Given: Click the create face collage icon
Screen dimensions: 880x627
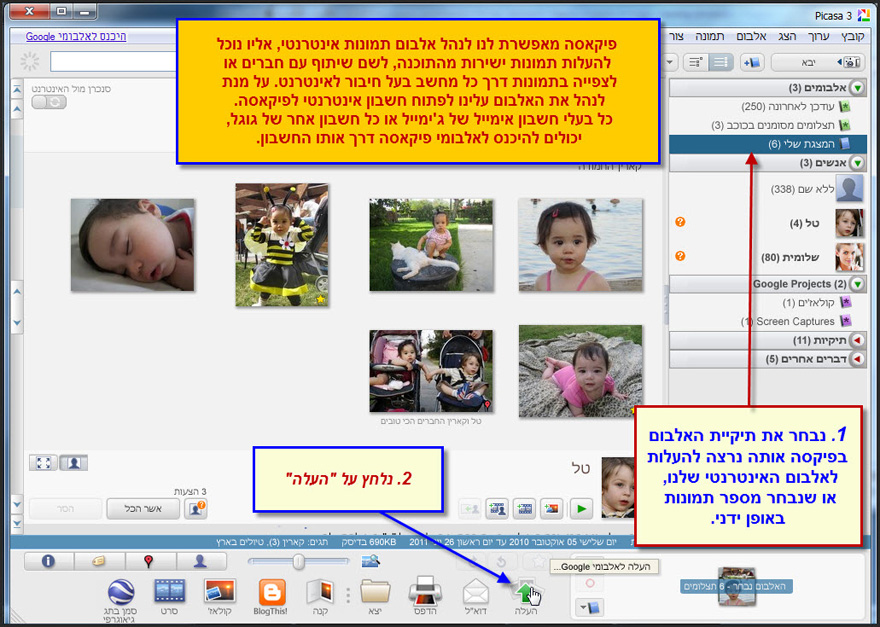Looking at the screenshot, I should click(497, 509).
